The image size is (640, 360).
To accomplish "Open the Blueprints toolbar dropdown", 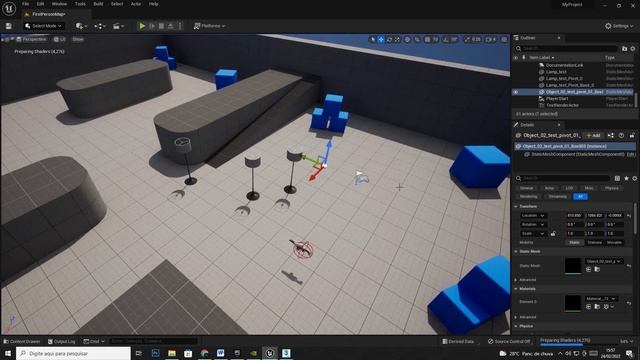I will click(100, 26).
